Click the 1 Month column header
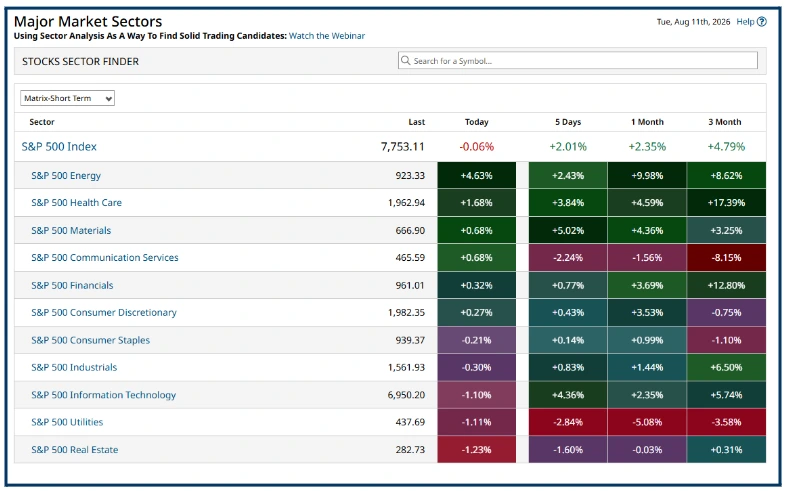 coord(647,122)
